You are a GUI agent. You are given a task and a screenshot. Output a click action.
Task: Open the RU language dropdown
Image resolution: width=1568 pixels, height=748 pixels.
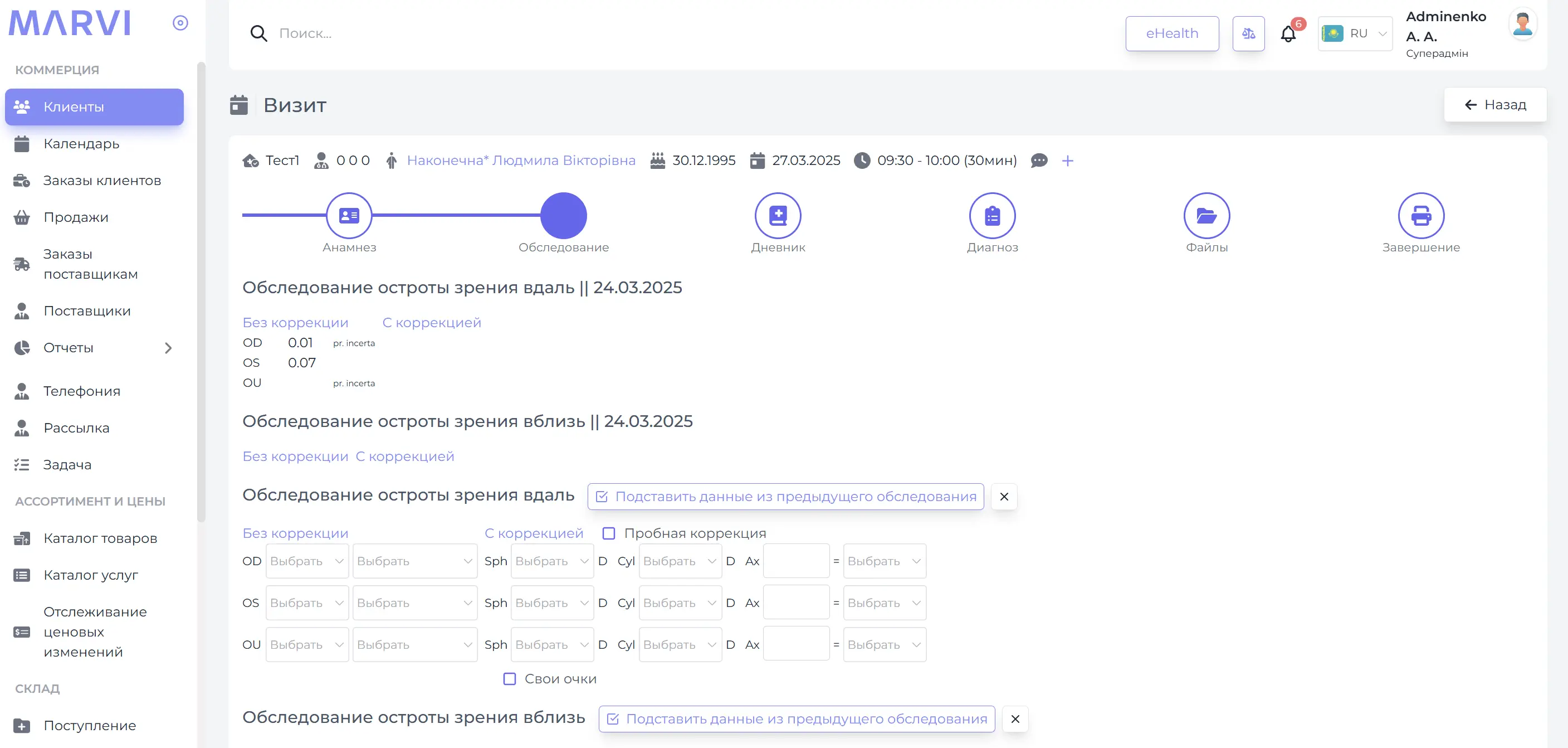(x=1355, y=33)
